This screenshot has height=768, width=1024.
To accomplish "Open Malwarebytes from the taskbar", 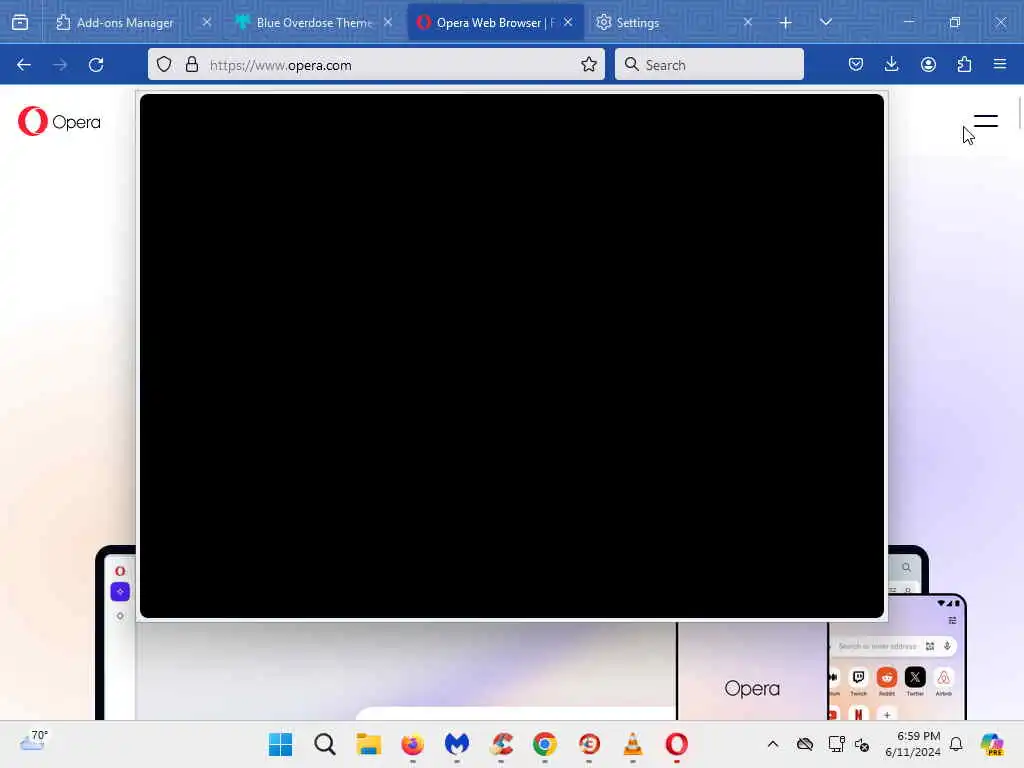I will click(x=456, y=744).
